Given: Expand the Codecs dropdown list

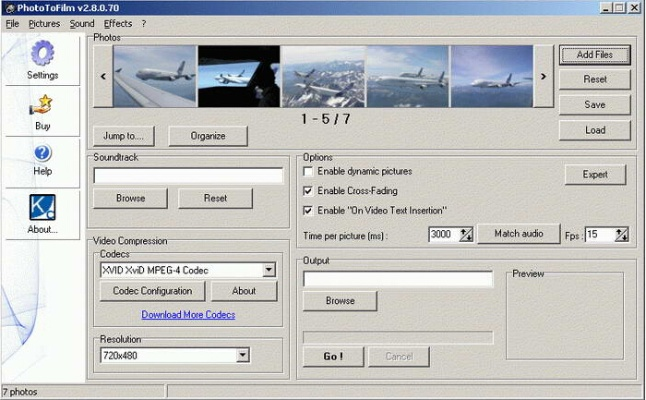Looking at the screenshot, I should (268, 270).
